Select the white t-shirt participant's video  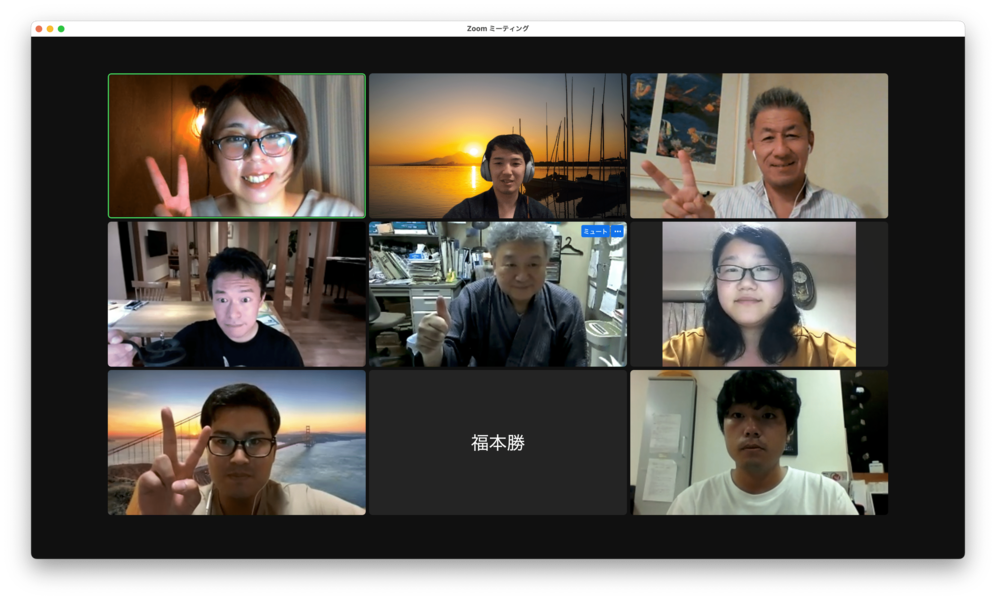(x=758, y=442)
